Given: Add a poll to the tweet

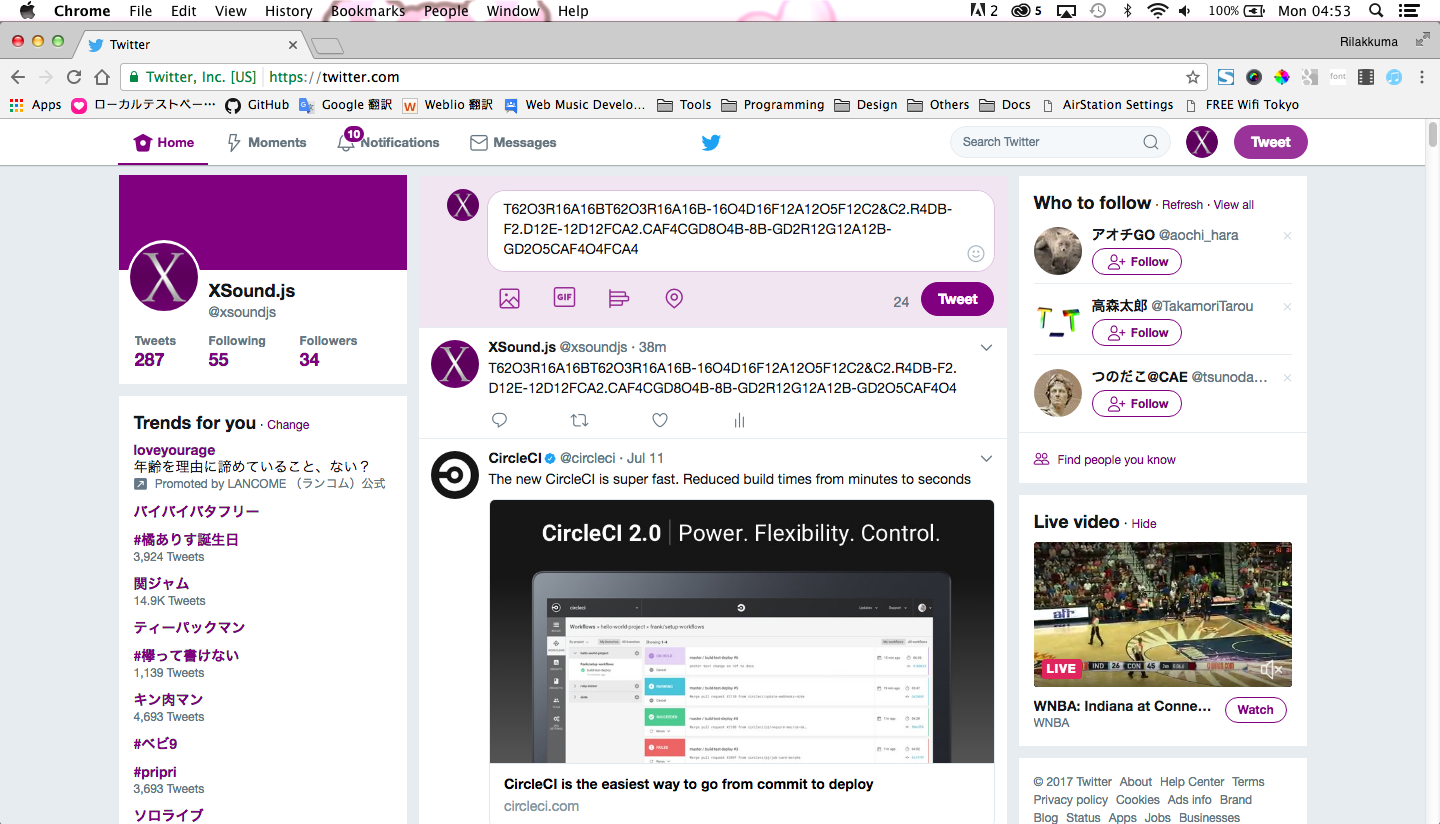Looking at the screenshot, I should [x=619, y=298].
